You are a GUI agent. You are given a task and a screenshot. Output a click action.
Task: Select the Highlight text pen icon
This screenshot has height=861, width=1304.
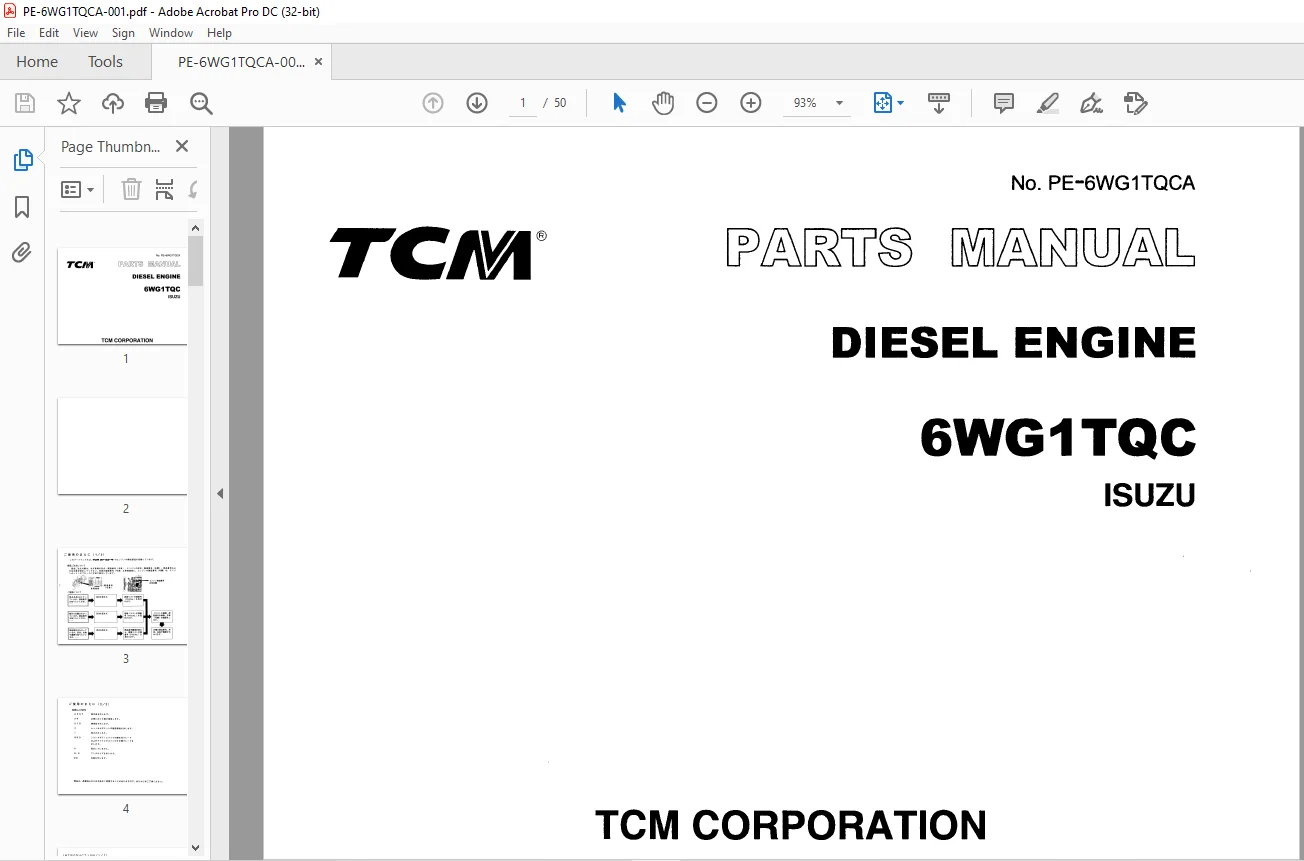coord(1048,103)
